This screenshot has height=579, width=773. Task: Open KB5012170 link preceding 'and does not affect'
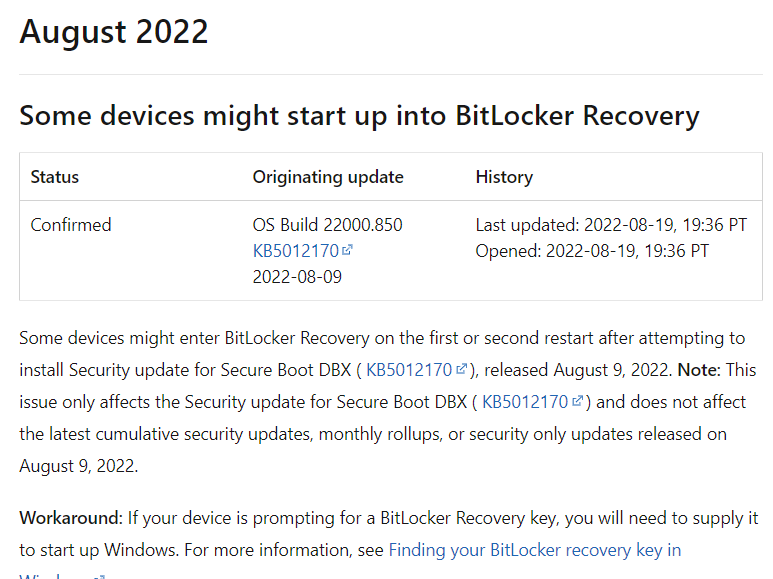pos(525,403)
